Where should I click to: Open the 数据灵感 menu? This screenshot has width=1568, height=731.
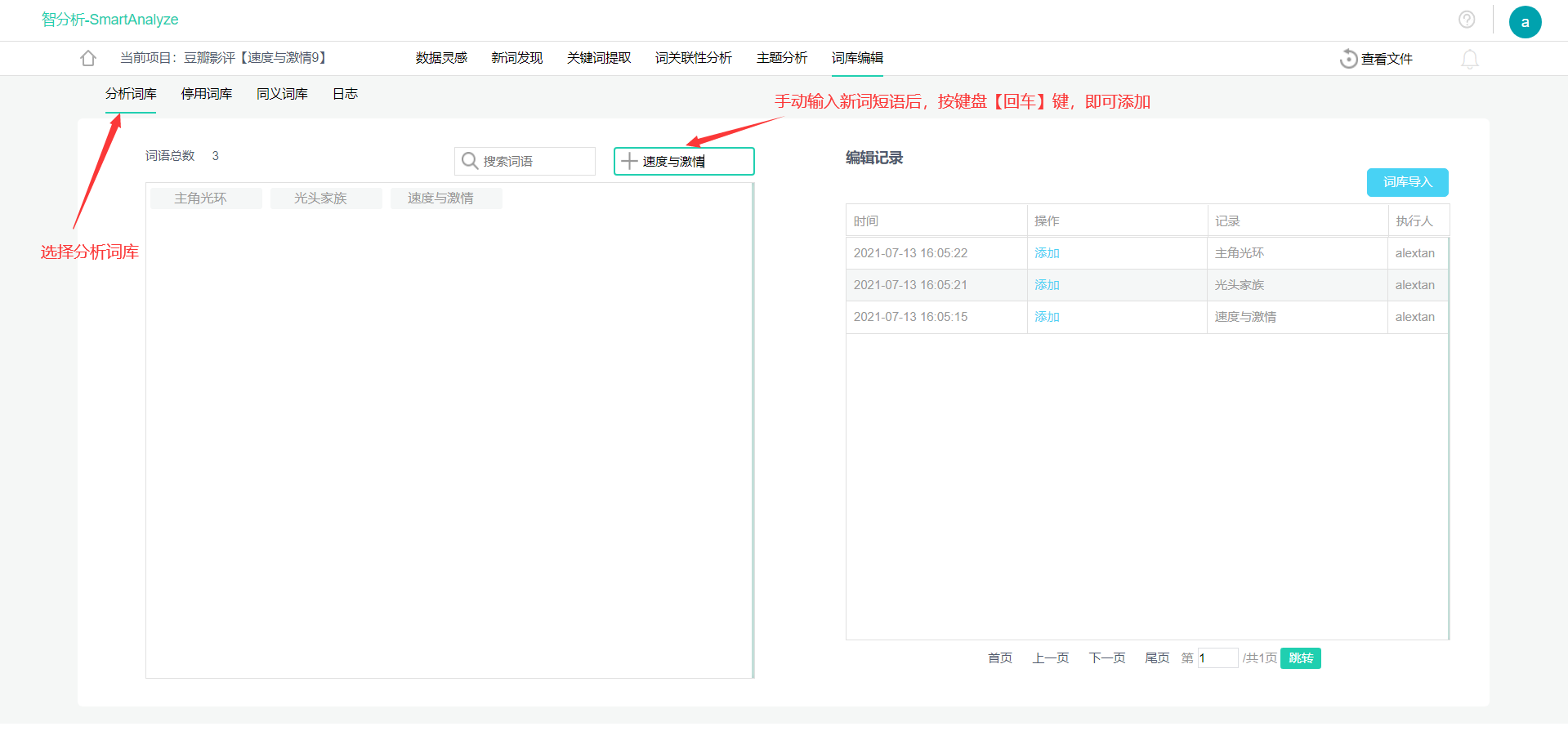(x=441, y=58)
